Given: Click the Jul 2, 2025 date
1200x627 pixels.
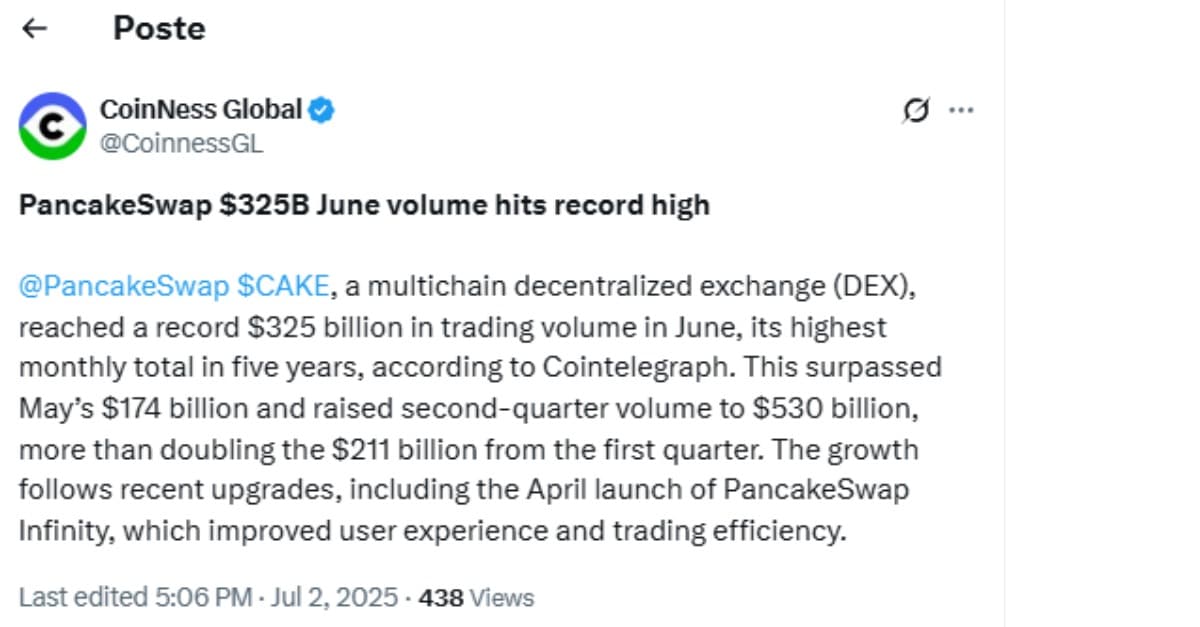Looking at the screenshot, I should [333, 598].
